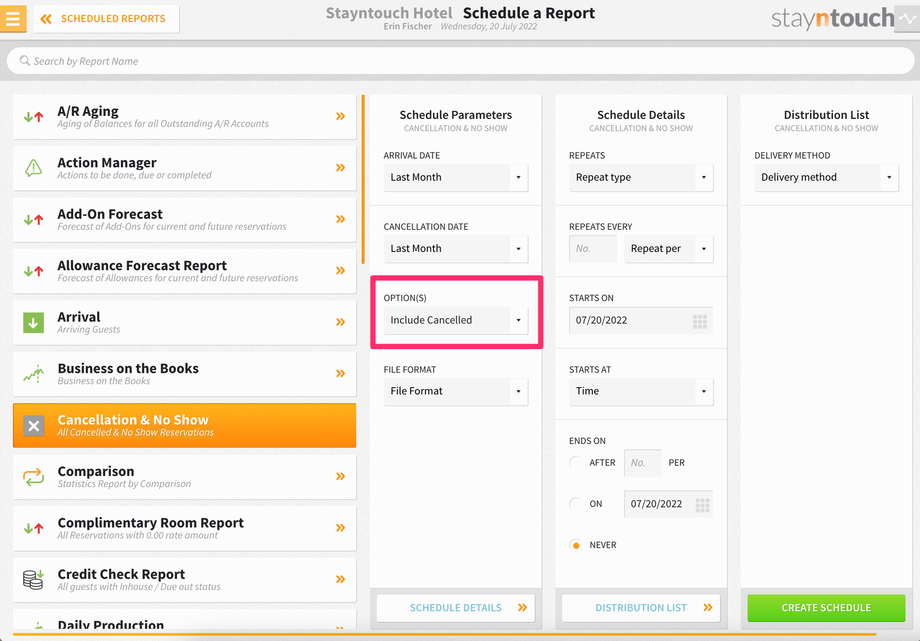The height and width of the screenshot is (641, 920).
Task: Open the Credit Check Report
Action: click(184, 580)
